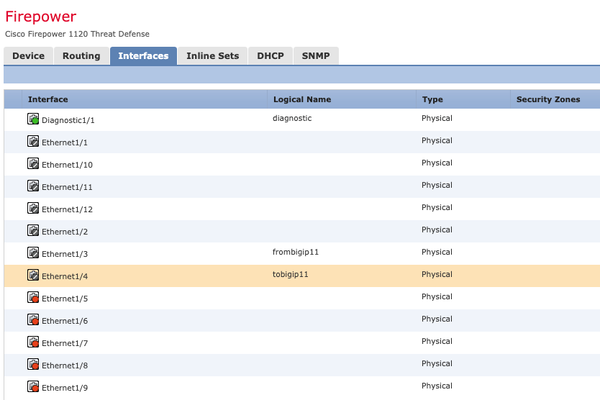600x400 pixels.
Task: Open the Device tab
Action: tap(28, 56)
